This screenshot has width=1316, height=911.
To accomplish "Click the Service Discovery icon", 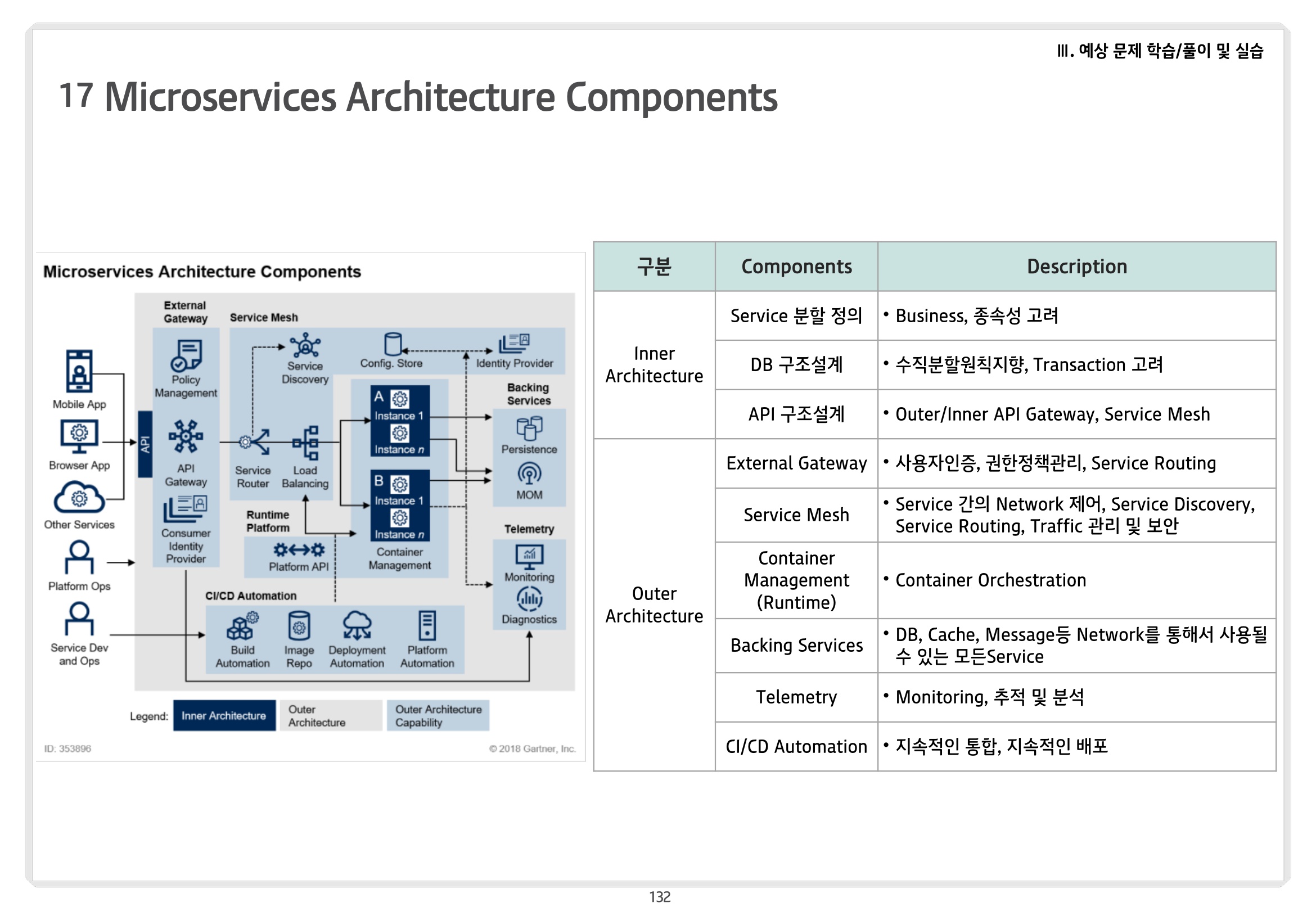I will [x=305, y=345].
